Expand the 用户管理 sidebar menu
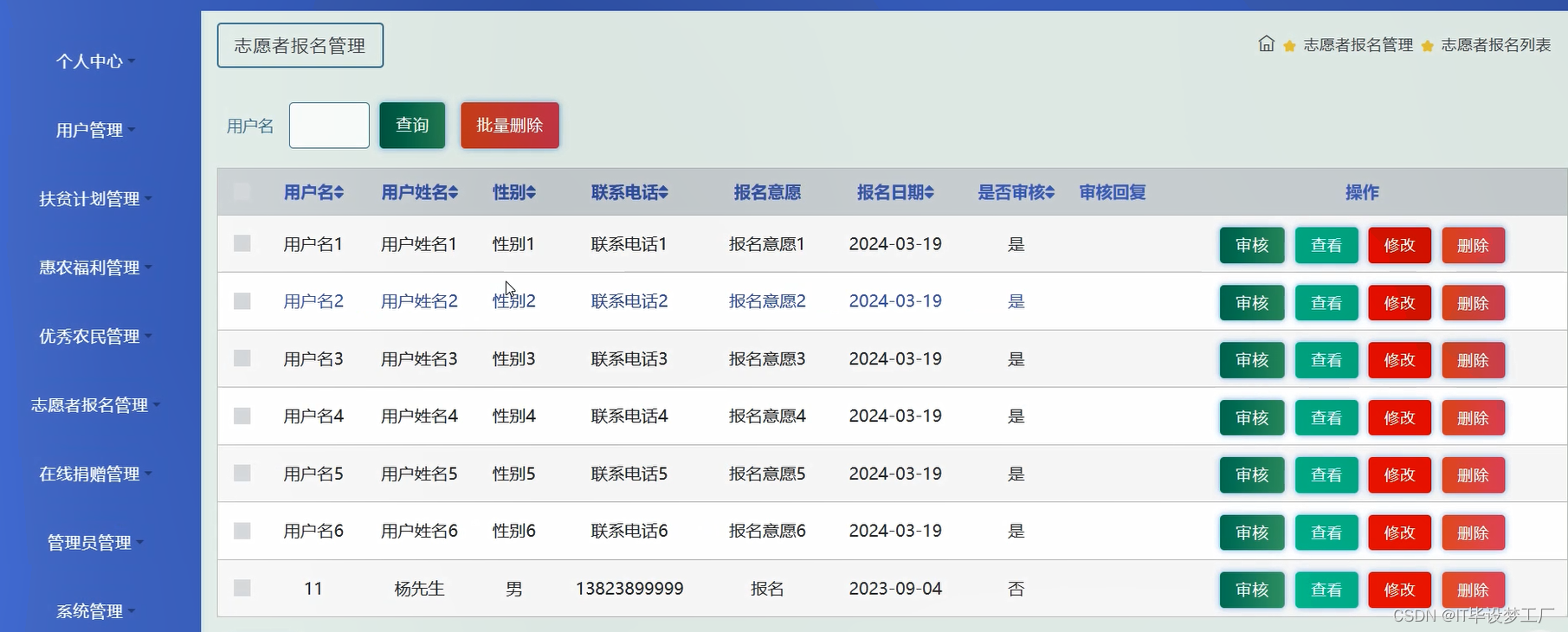Image resolution: width=1568 pixels, height=632 pixels. click(95, 130)
